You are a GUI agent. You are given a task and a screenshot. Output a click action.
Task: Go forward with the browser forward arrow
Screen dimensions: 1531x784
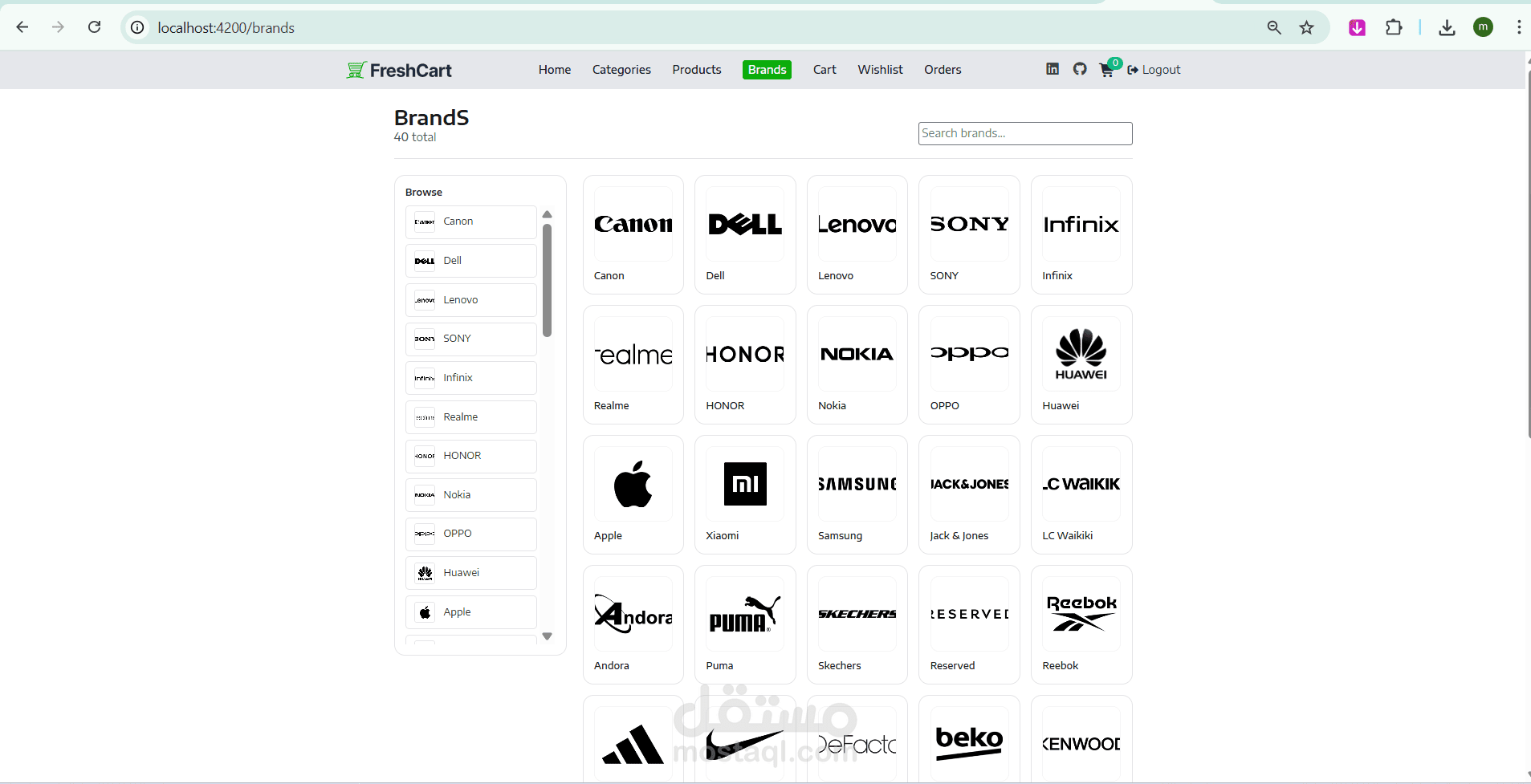point(58,27)
